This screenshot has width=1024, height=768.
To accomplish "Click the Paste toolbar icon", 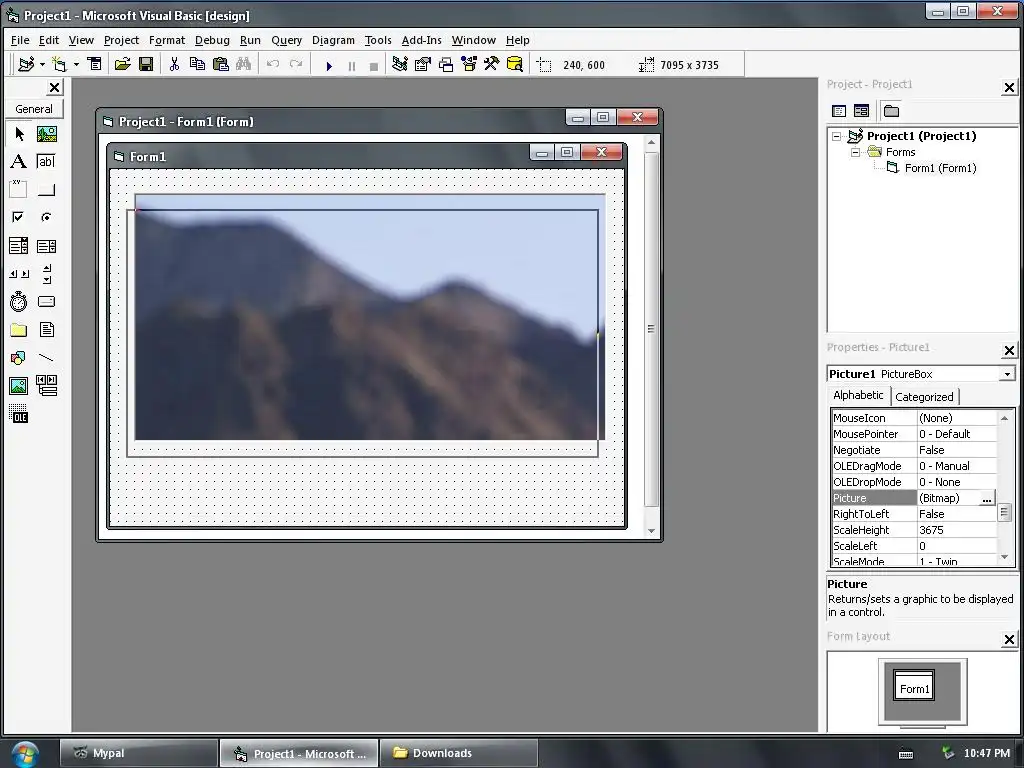I will [221, 64].
